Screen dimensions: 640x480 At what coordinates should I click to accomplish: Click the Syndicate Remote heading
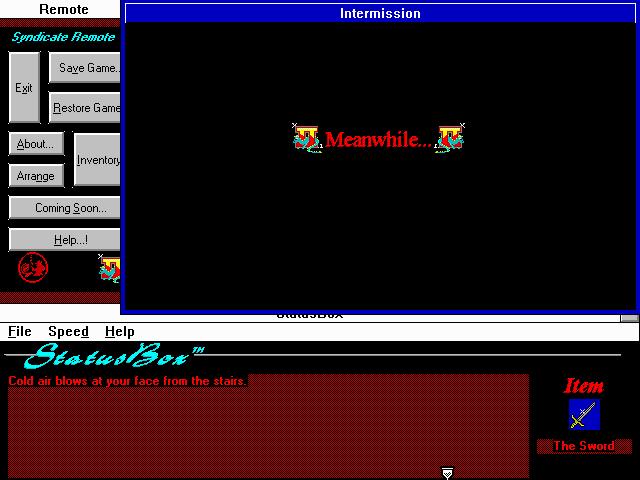[63, 37]
